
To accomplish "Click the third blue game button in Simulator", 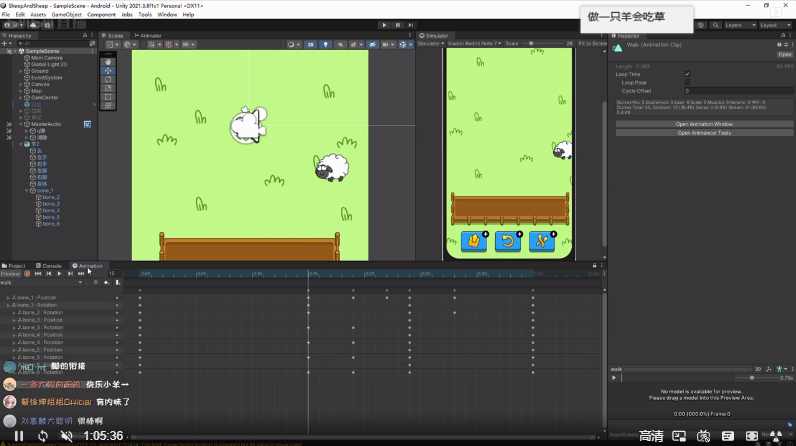I will [542, 241].
